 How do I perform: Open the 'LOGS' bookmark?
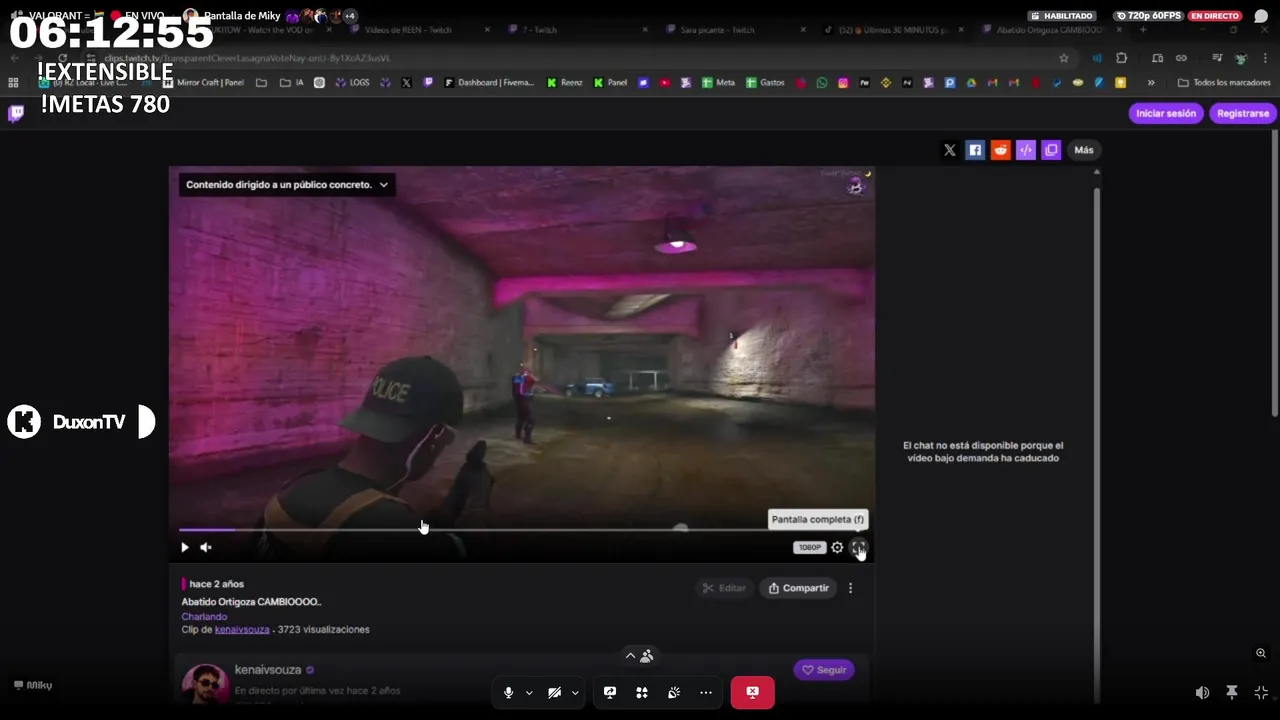352,83
